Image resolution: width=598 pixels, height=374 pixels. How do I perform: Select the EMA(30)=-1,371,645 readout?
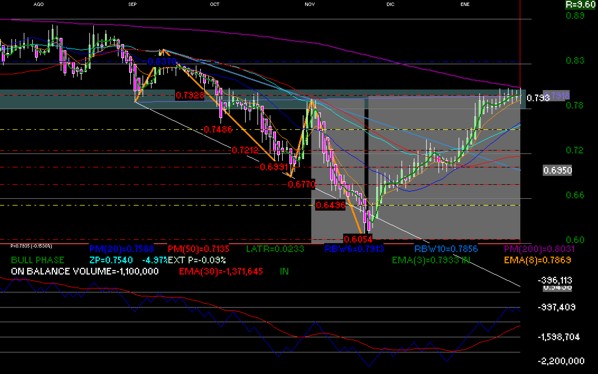(x=221, y=272)
